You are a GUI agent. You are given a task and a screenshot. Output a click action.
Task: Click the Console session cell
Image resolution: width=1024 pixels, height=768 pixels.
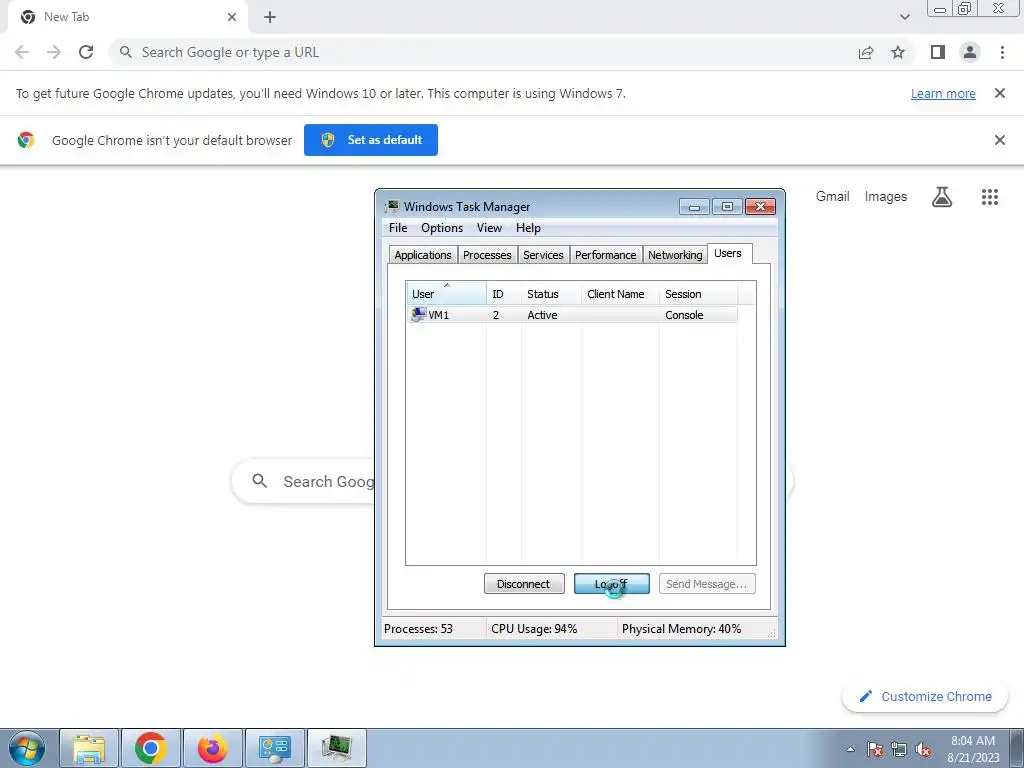[x=684, y=315]
